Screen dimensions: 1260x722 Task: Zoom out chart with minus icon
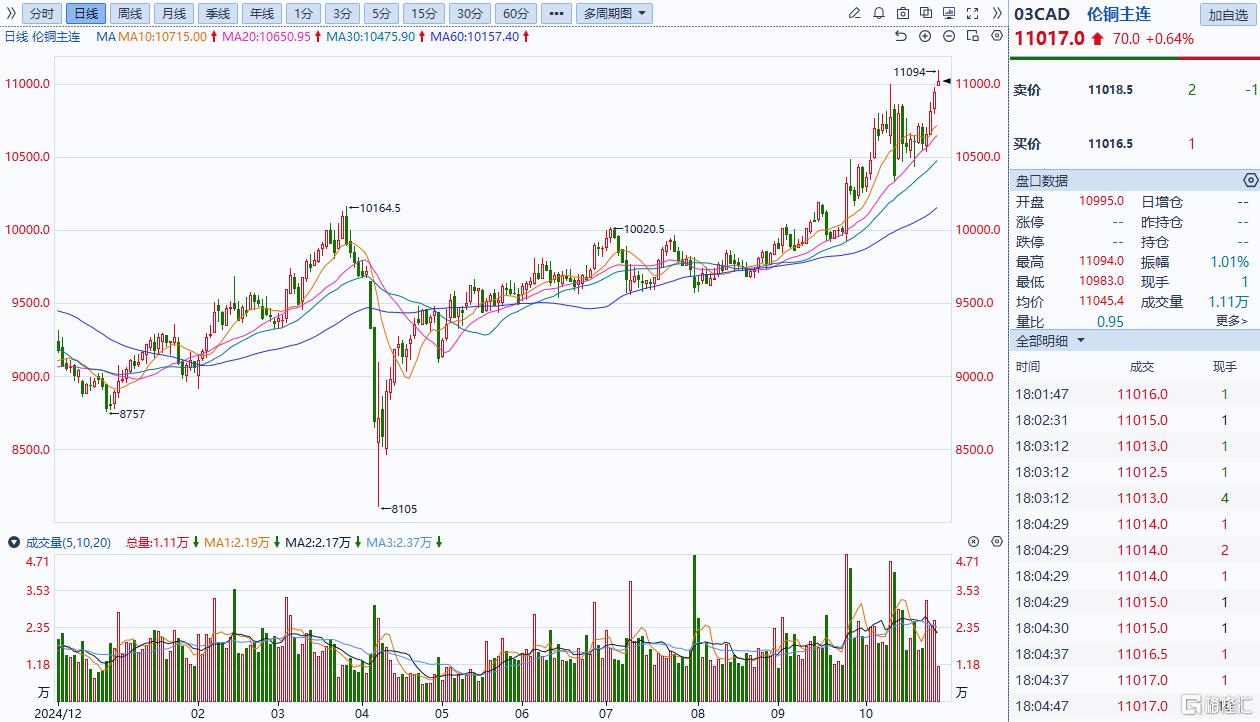(x=949, y=36)
